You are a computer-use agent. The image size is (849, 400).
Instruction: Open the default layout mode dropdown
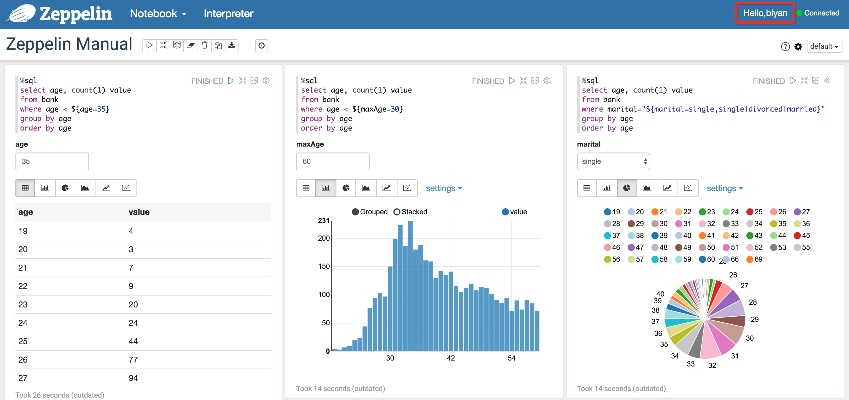point(826,47)
